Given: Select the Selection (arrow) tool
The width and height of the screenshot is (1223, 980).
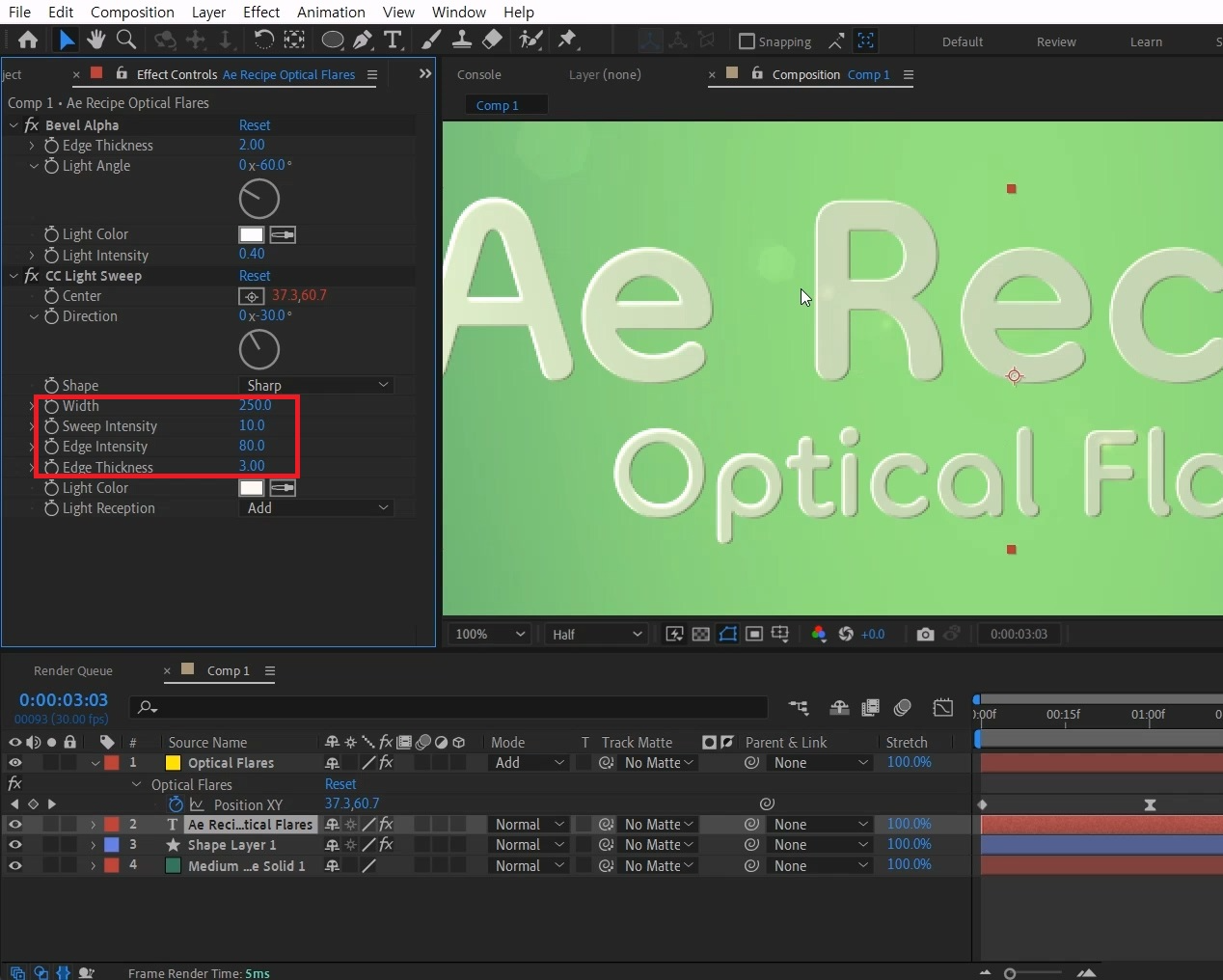Looking at the screenshot, I should tap(66, 40).
